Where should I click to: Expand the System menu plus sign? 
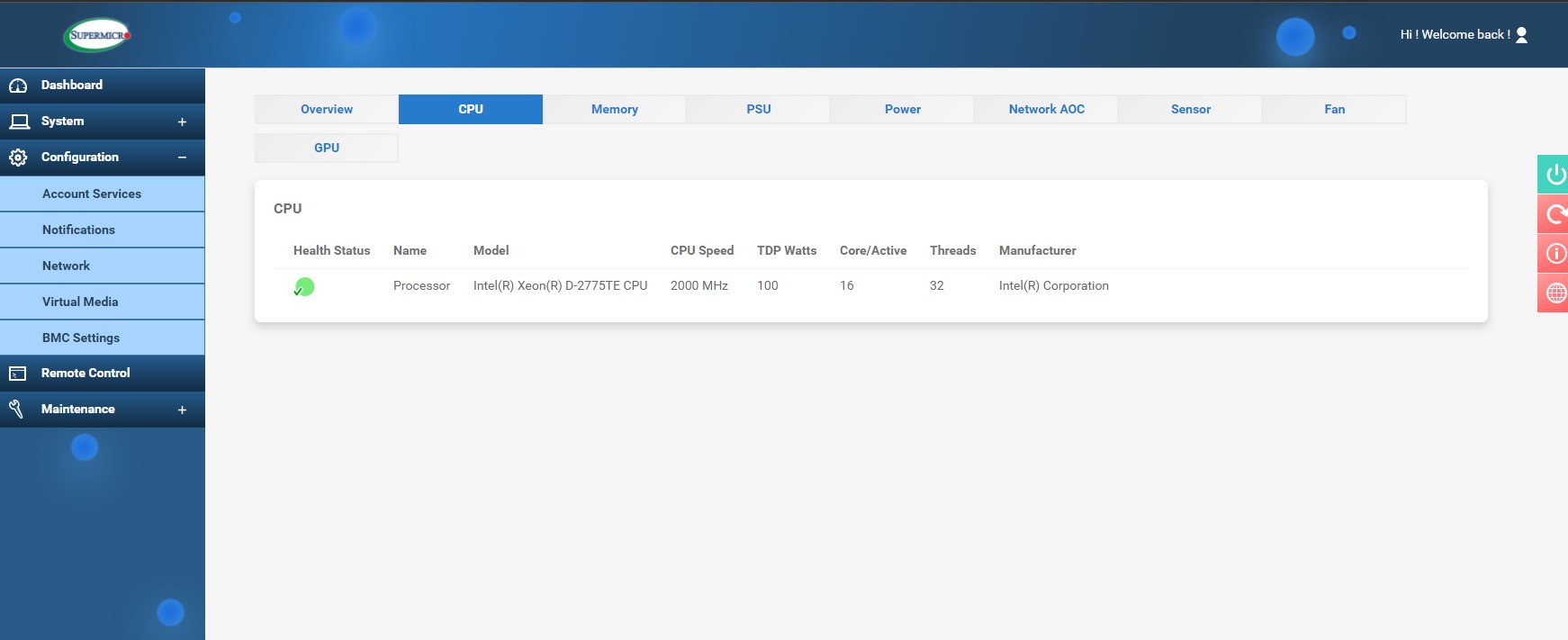coord(182,122)
